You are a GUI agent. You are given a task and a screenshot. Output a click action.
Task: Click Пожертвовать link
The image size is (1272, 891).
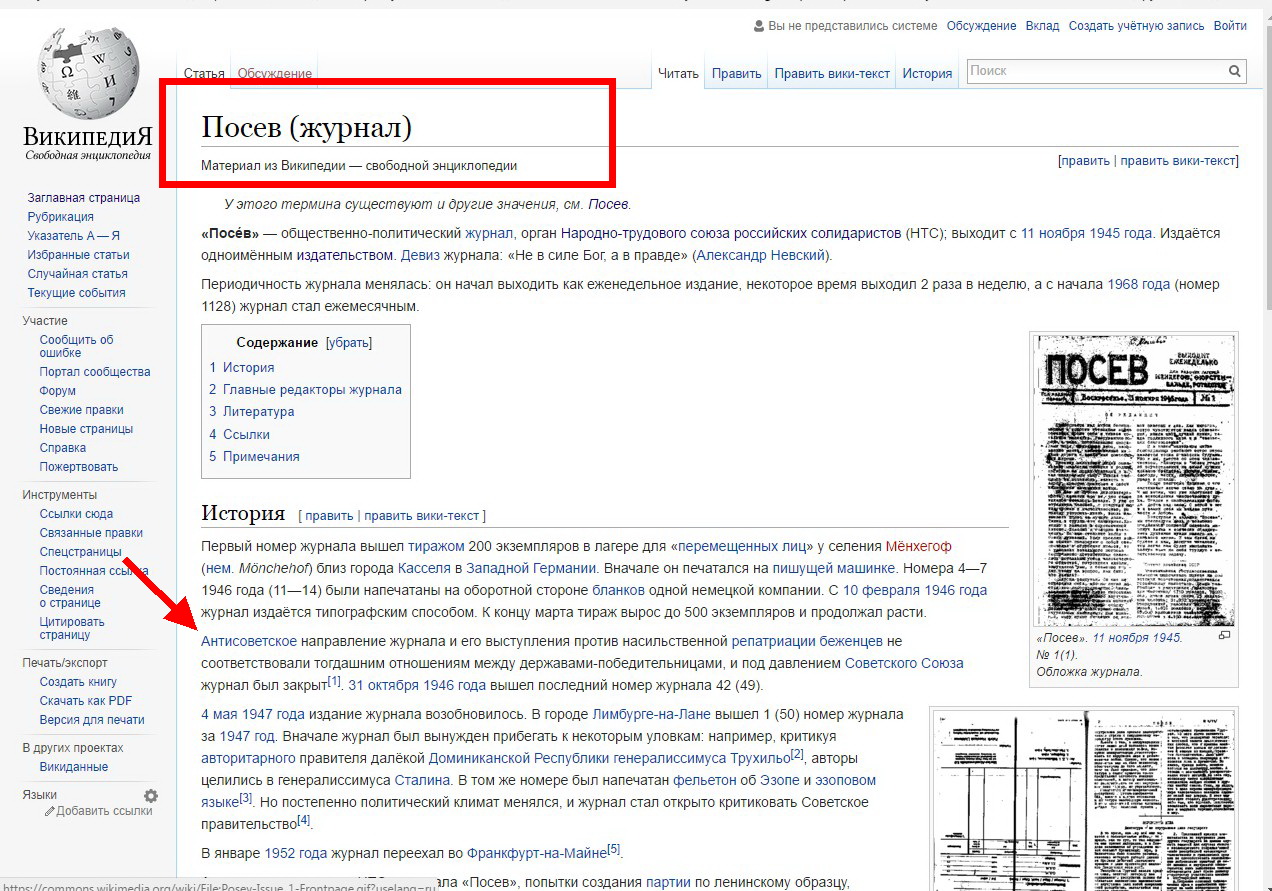coord(79,467)
